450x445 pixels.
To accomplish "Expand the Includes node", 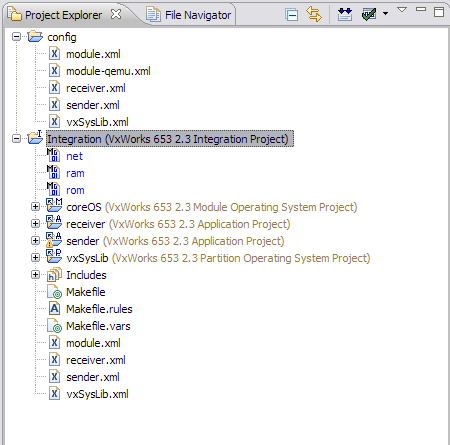I will pyautogui.click(x=35, y=274).
